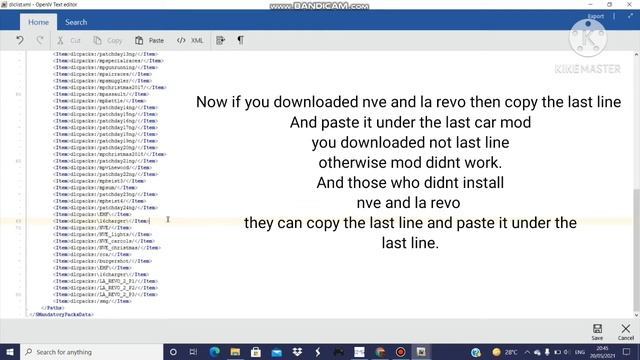Open the notification center icon
The height and width of the screenshot is (360, 640).
[x=627, y=352]
